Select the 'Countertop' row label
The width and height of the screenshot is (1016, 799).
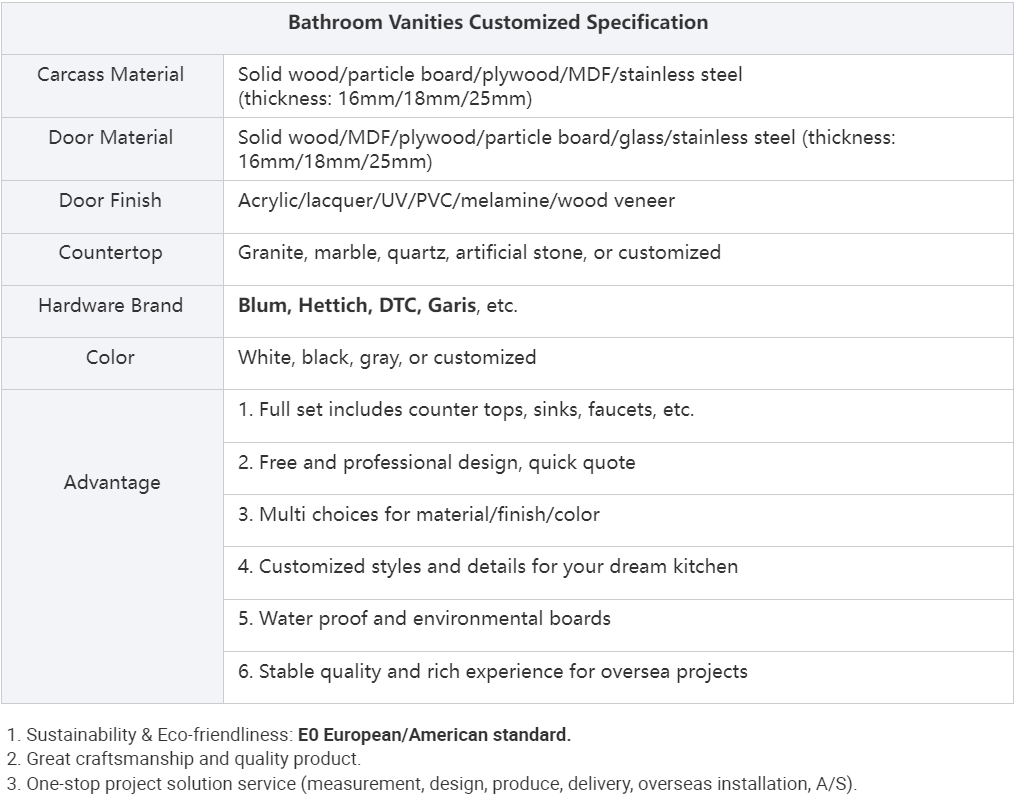(x=111, y=253)
